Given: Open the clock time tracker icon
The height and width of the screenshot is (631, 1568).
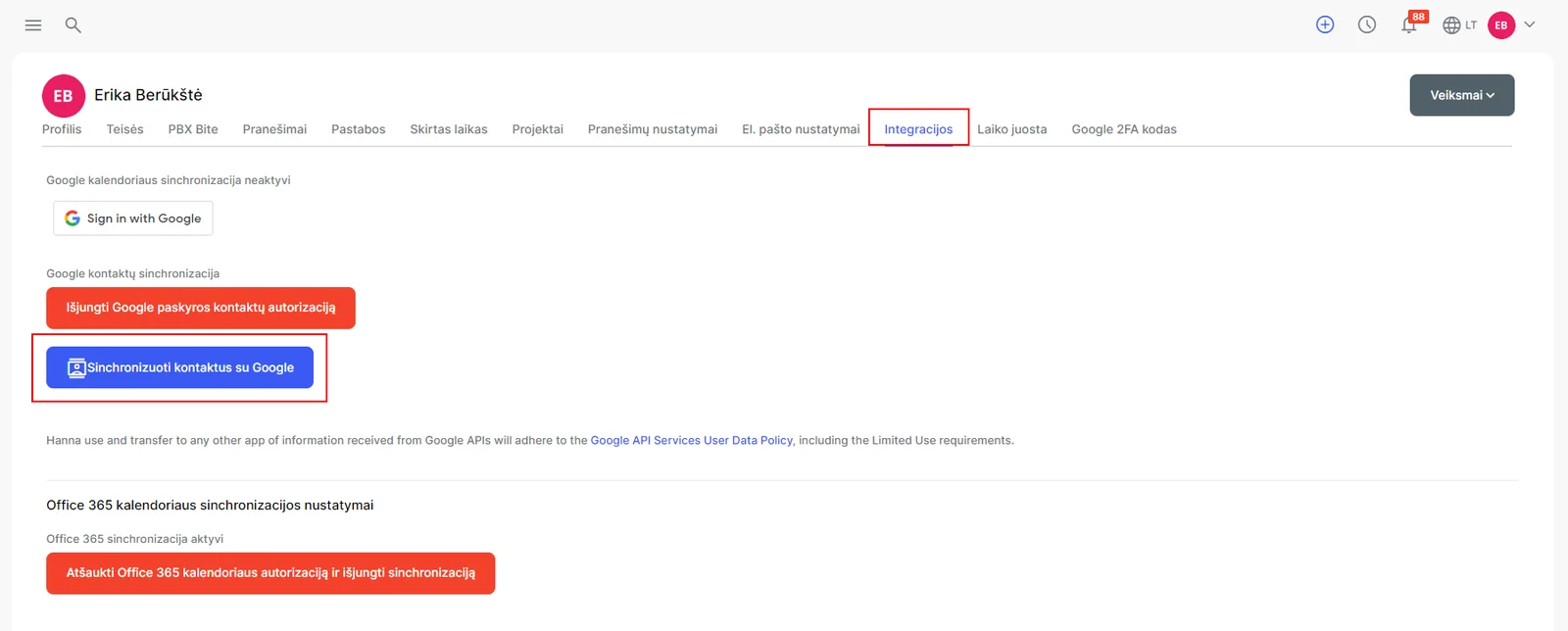Looking at the screenshot, I should (x=1367, y=25).
